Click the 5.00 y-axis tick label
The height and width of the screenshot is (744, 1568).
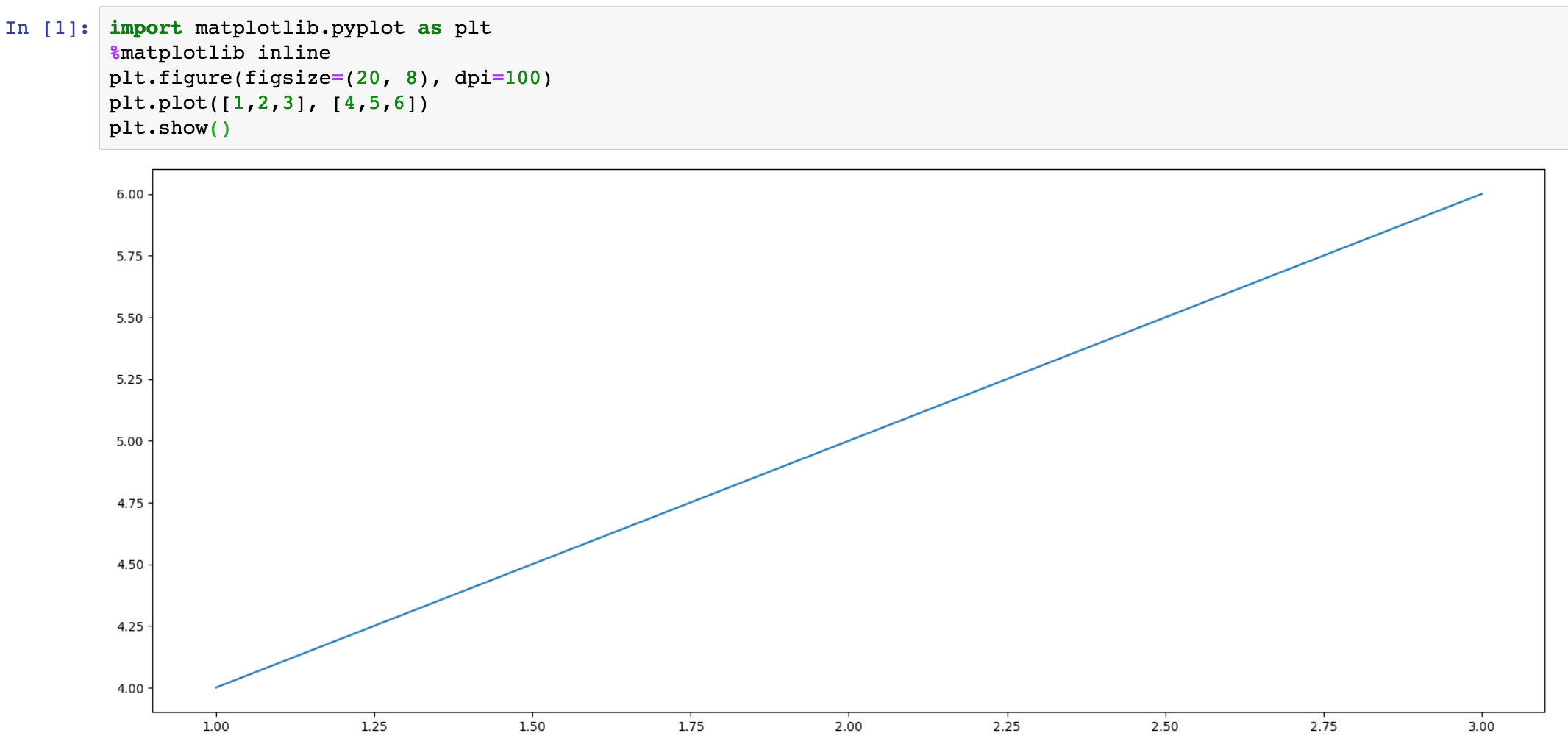point(129,441)
